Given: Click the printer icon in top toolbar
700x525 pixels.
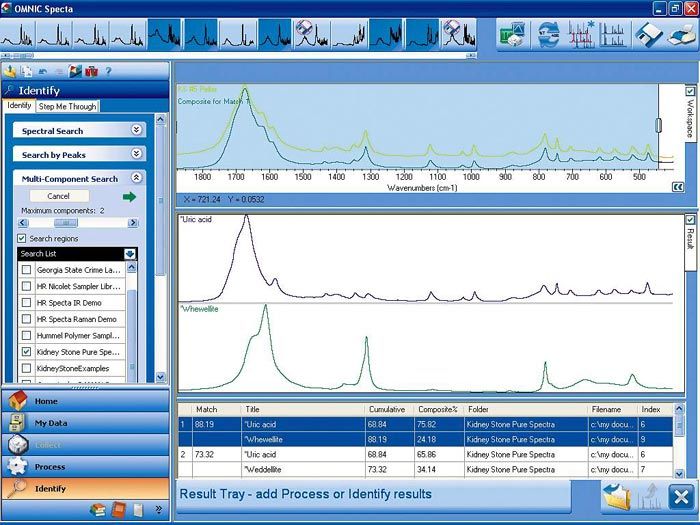Looking at the screenshot, I should tap(682, 34).
